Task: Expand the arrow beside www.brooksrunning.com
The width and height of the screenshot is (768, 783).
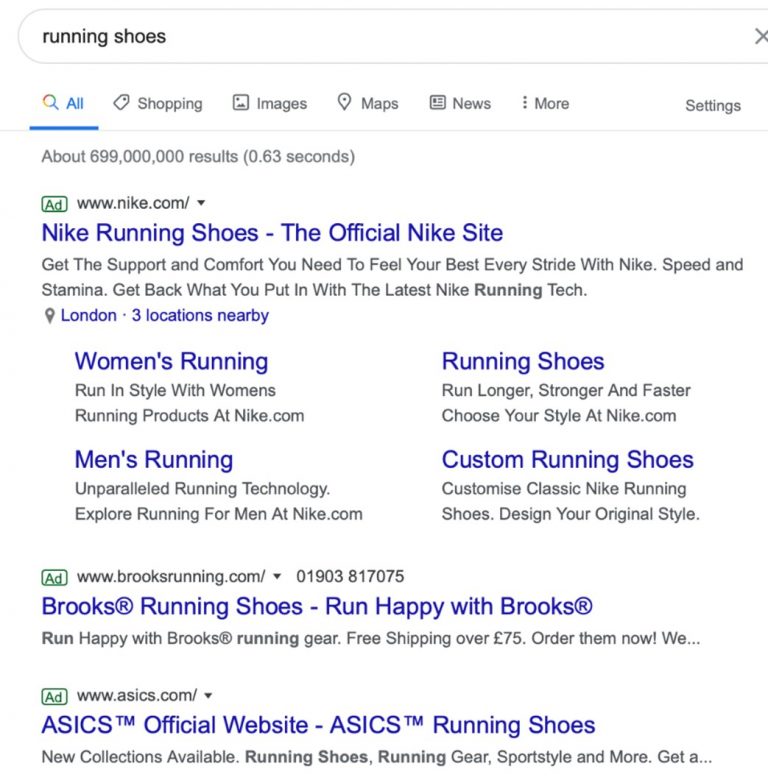Action: click(277, 577)
